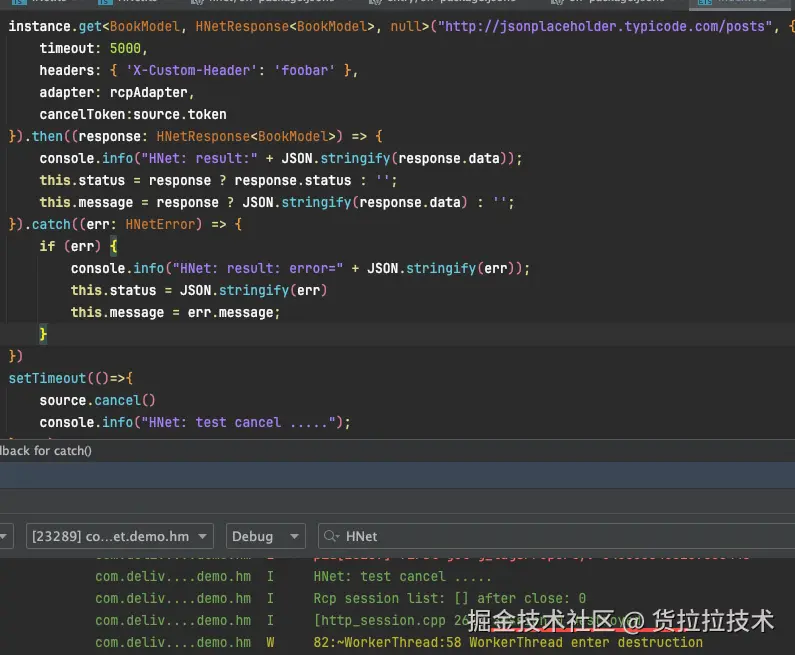The height and width of the screenshot is (655, 795).
Task: Click the 'this.message = response ?' line
Action: coord(277,203)
